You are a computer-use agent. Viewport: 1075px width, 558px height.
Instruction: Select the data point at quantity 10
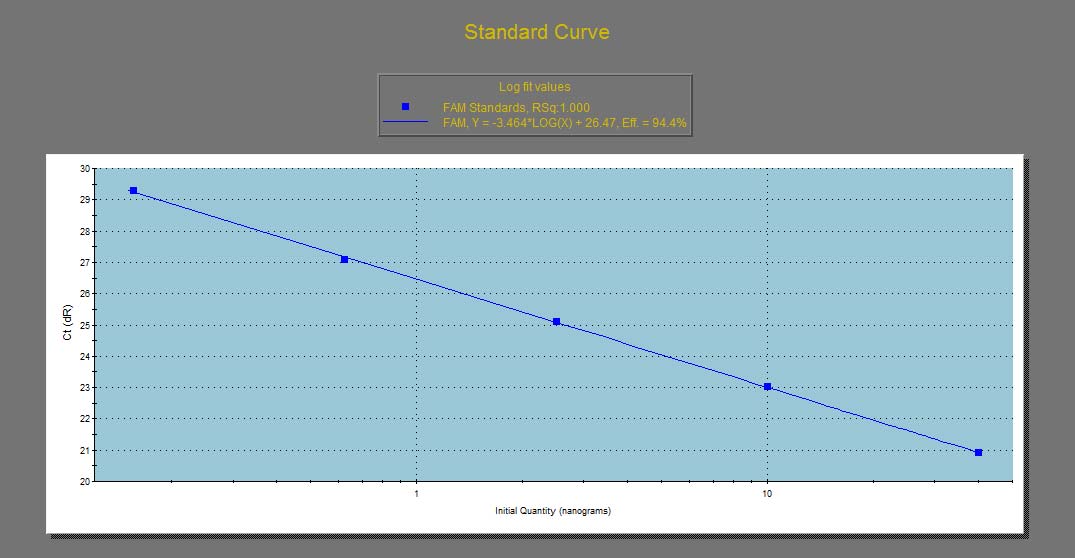point(767,387)
